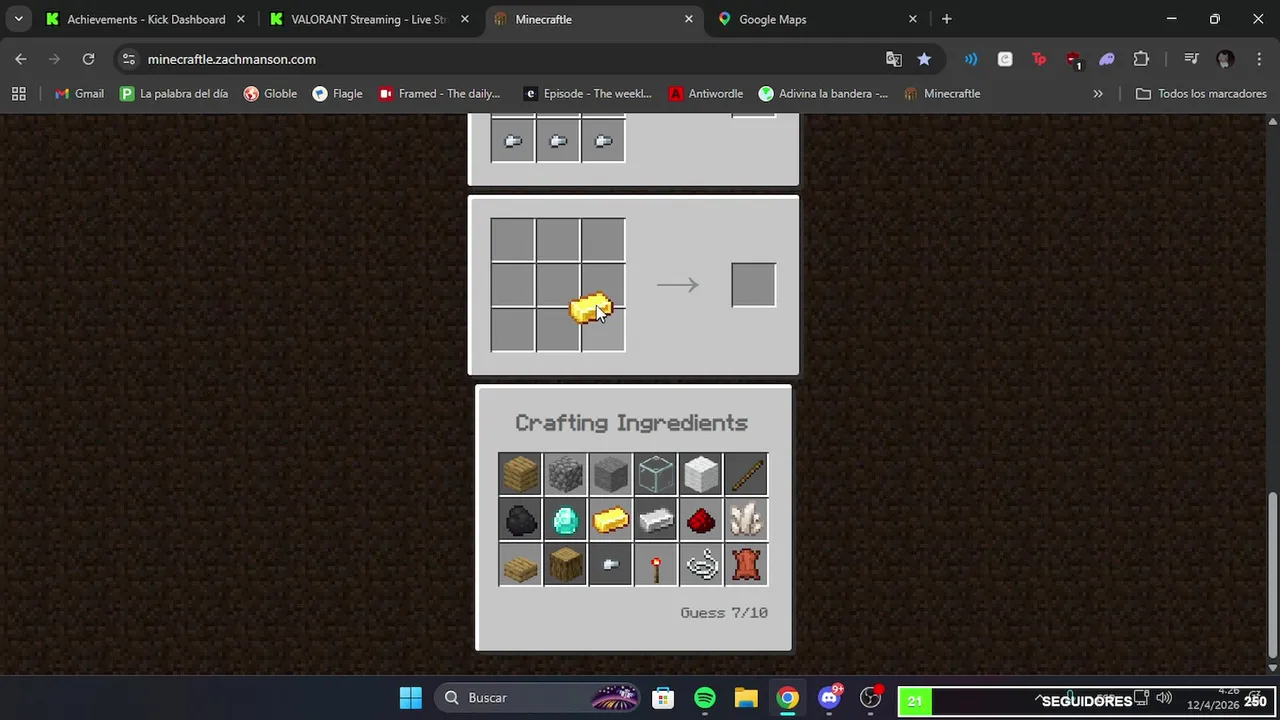The height and width of the screenshot is (720, 1280).
Task: Open Framed - The daily bookmark
Action: (439, 93)
